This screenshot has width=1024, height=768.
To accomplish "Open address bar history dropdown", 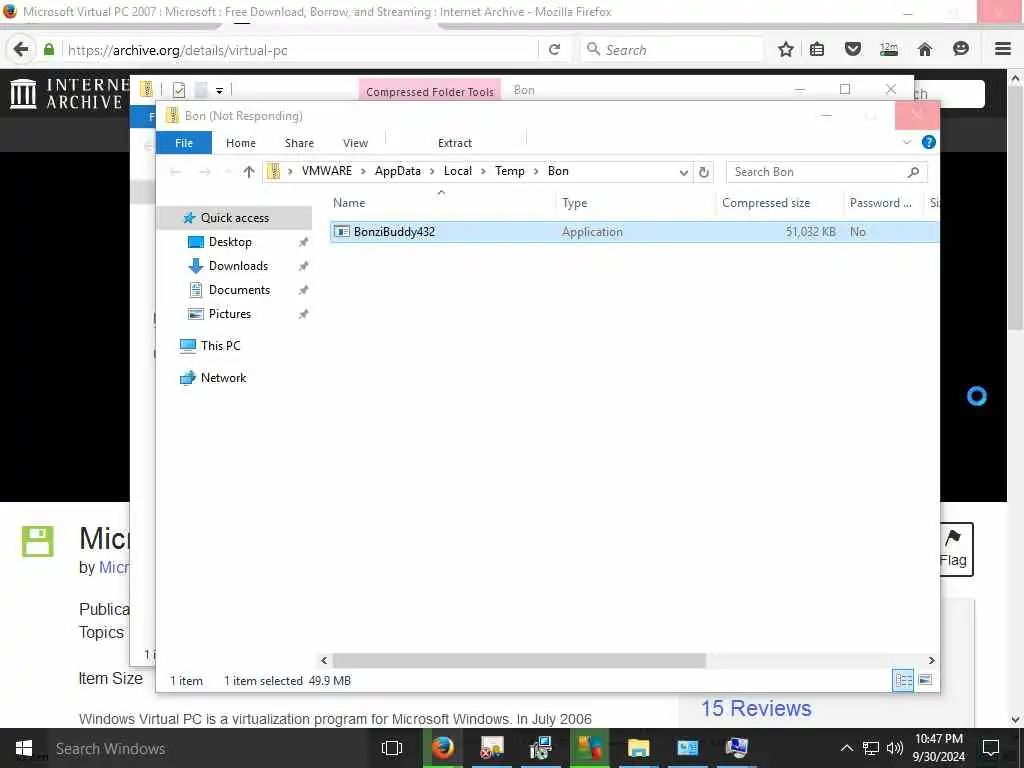I will click(683, 172).
